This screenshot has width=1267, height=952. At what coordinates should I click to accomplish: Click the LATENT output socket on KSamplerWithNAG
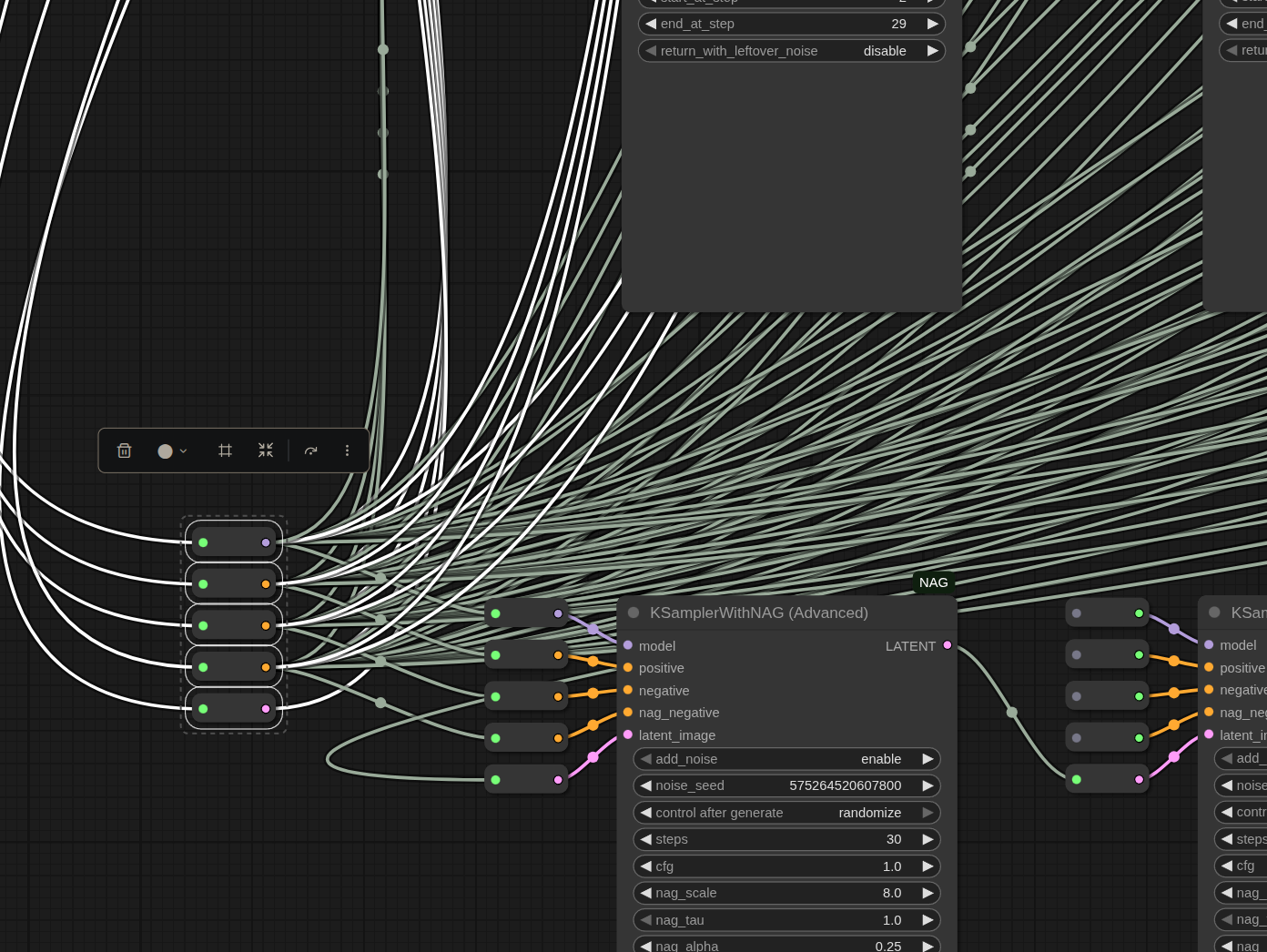coord(948,645)
